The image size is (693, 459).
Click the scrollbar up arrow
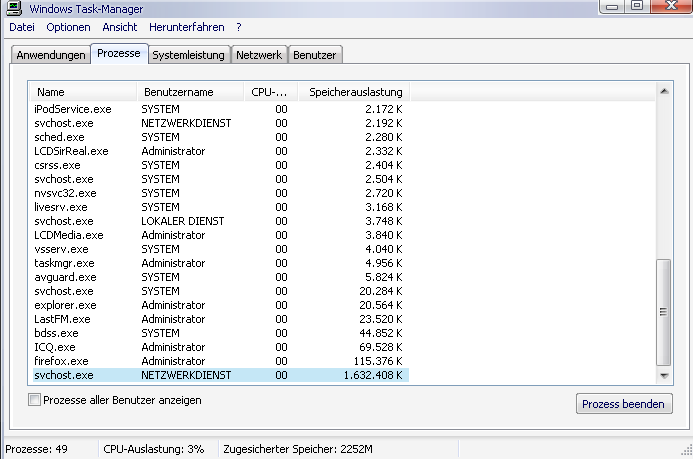[663, 91]
